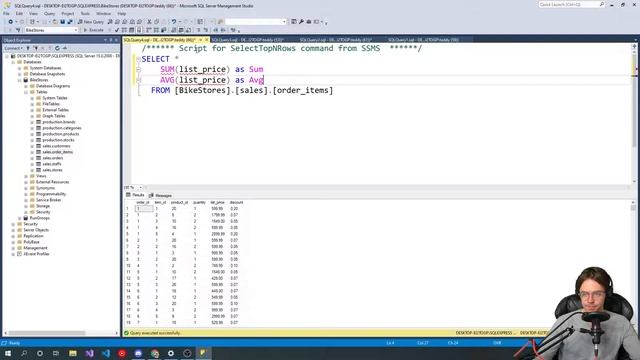Collapse the SELECT statement outline in editor

(138, 59)
